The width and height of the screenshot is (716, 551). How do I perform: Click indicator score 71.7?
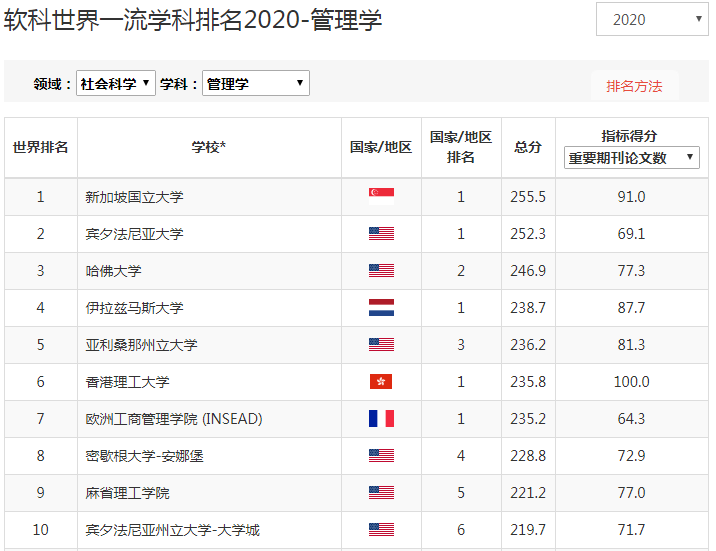coord(632,530)
